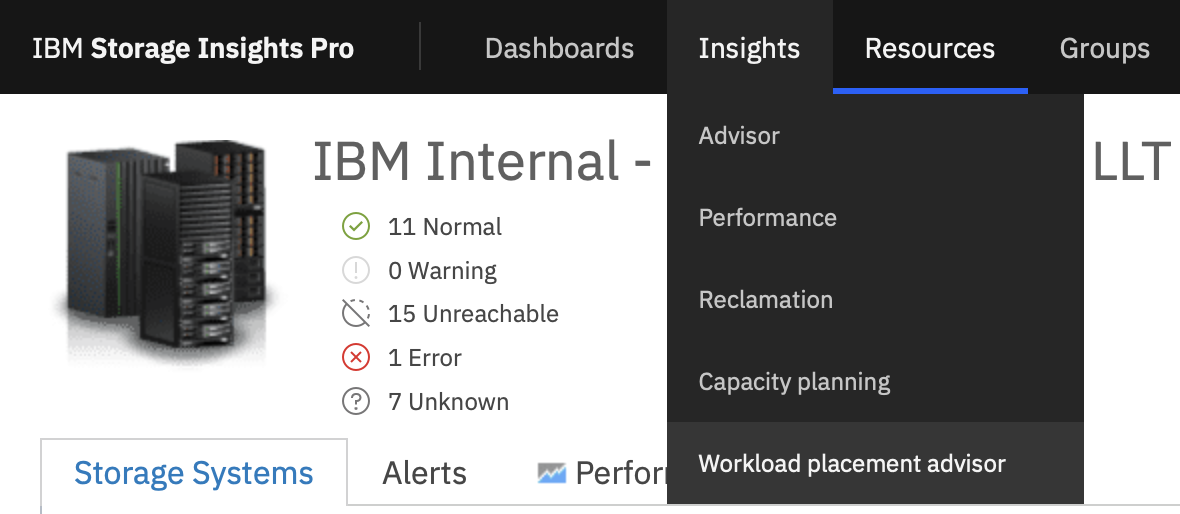Click the green Normal status checkmark icon
The image size is (1180, 514).
point(356,227)
